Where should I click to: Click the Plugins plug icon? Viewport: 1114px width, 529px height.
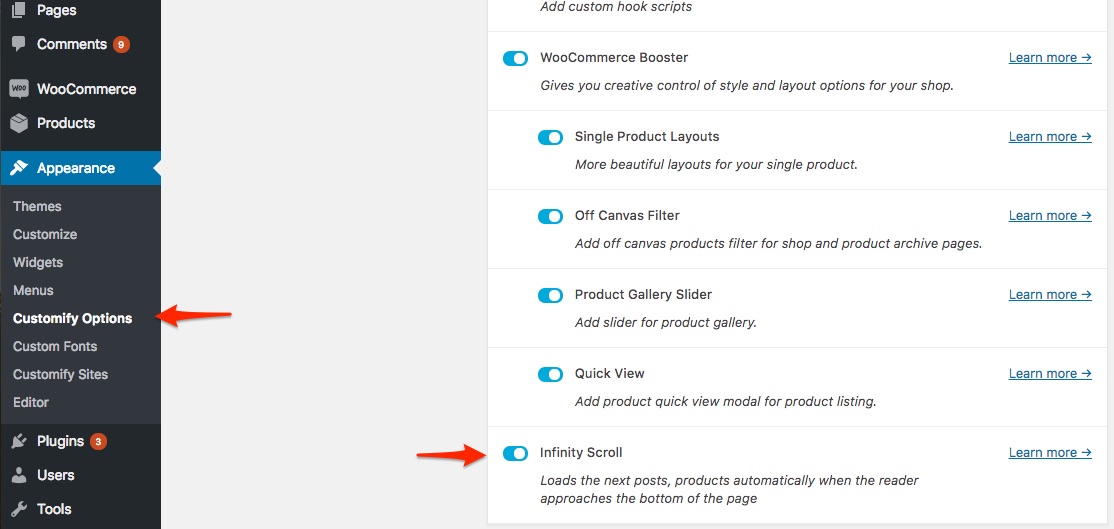point(19,442)
